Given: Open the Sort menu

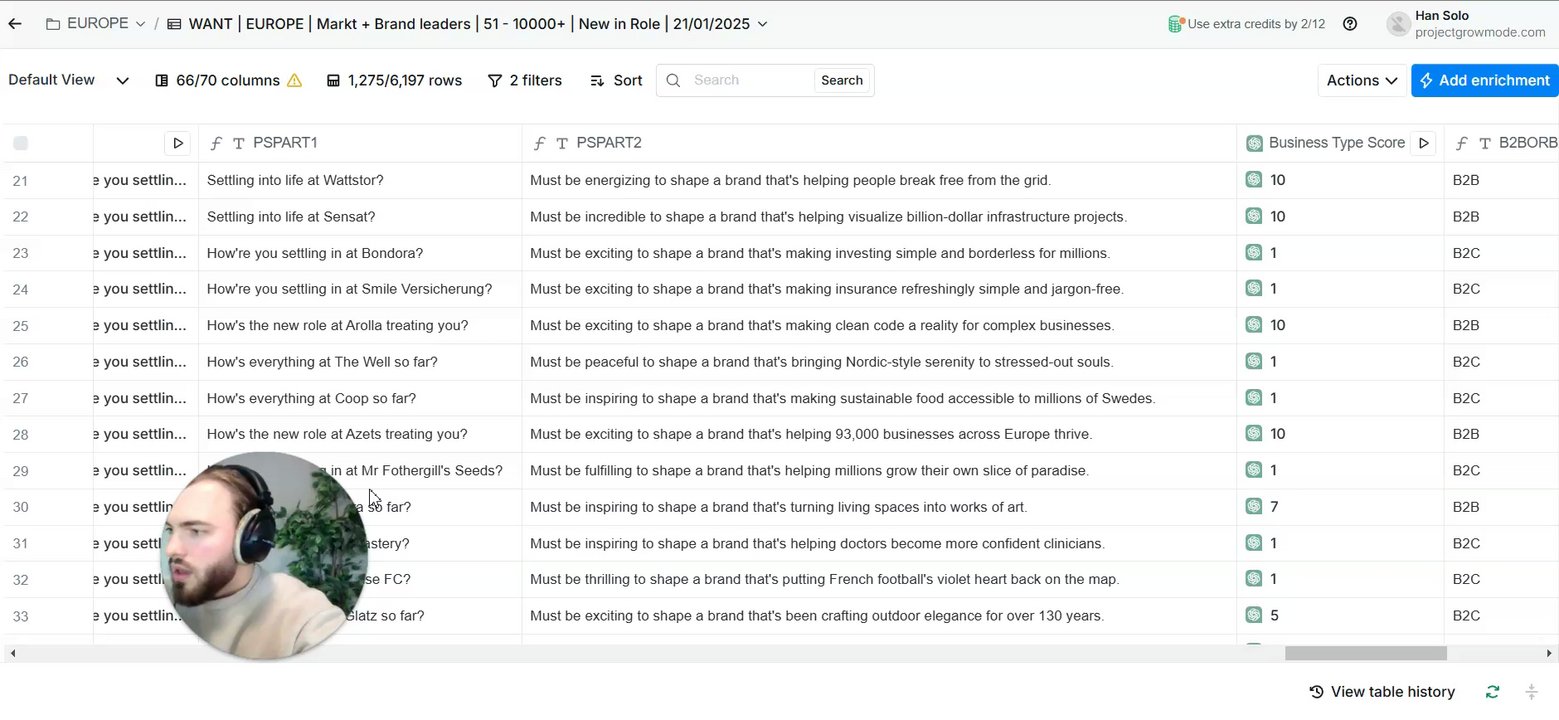Looking at the screenshot, I should coord(616,81).
